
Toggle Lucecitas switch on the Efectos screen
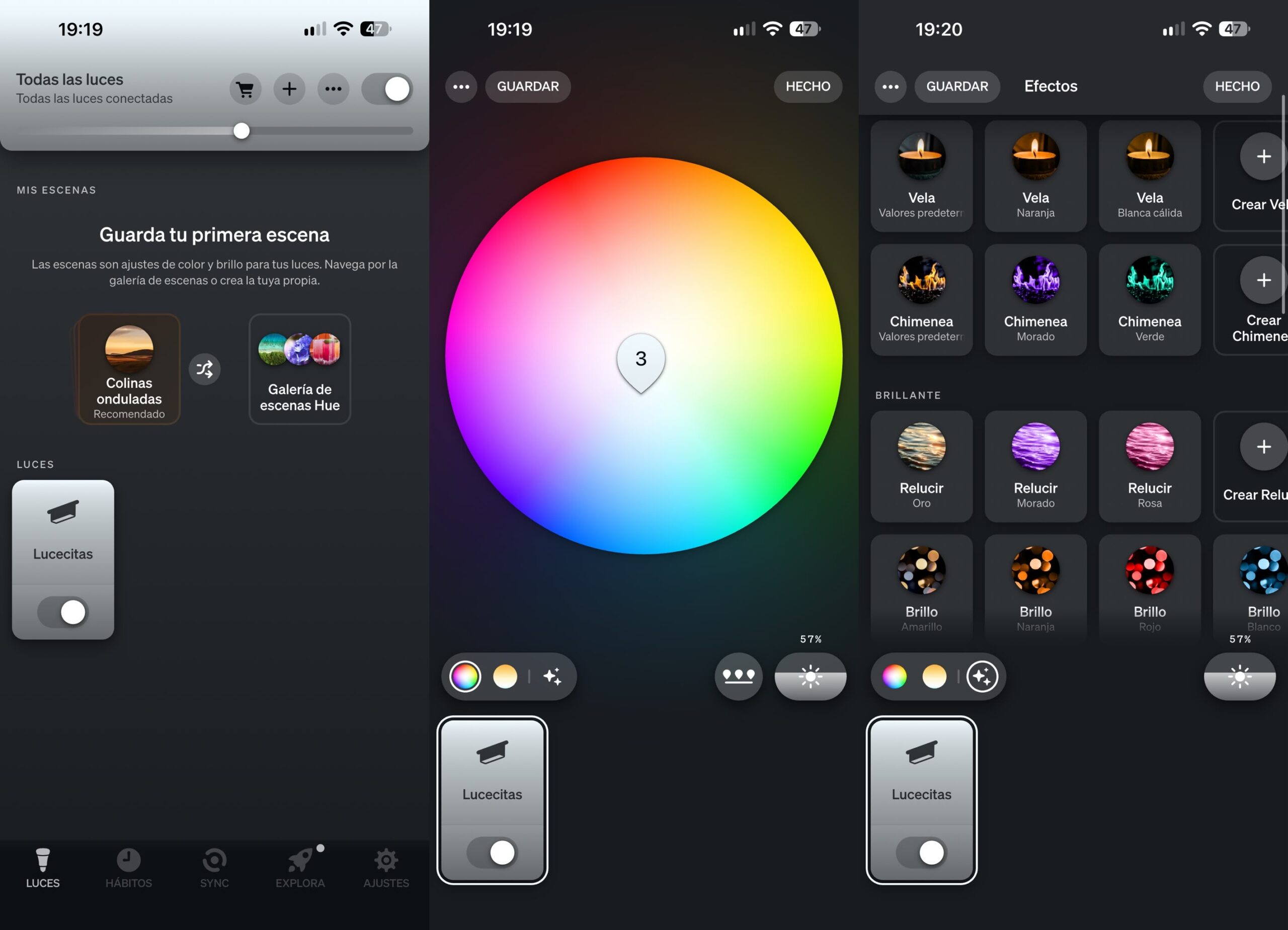point(922,853)
